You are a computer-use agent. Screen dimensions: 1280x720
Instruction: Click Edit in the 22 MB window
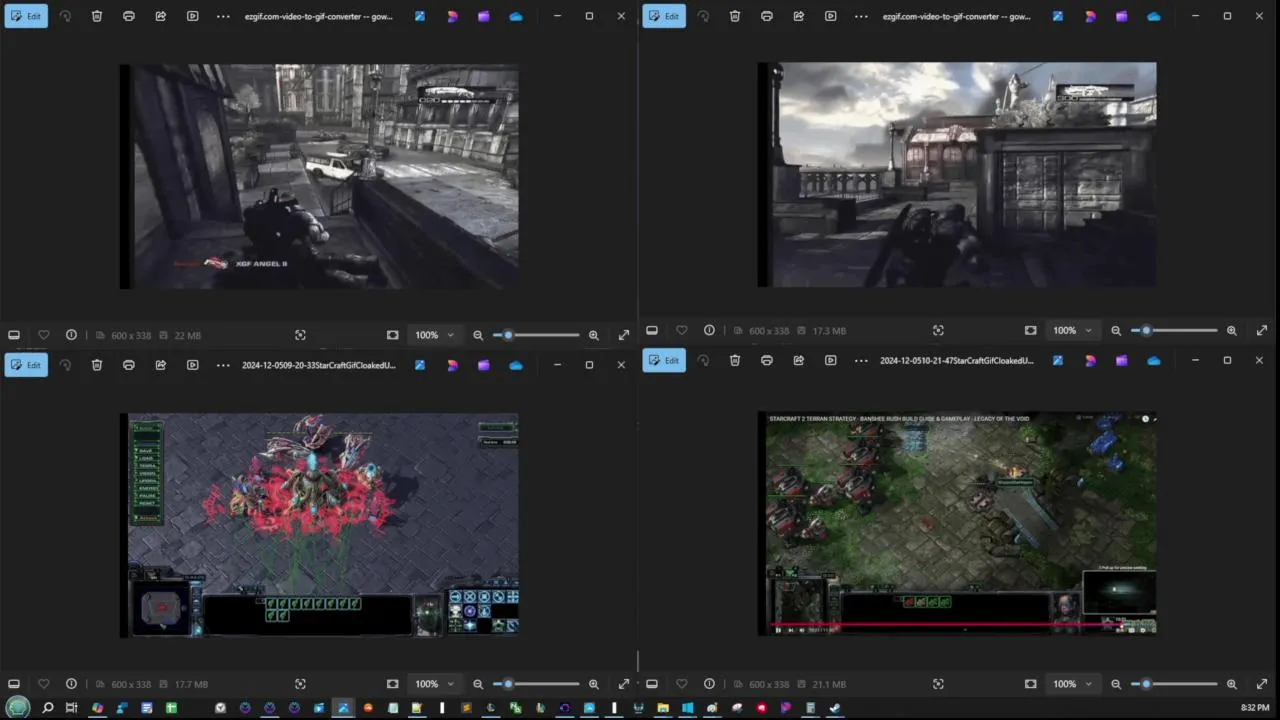26,16
